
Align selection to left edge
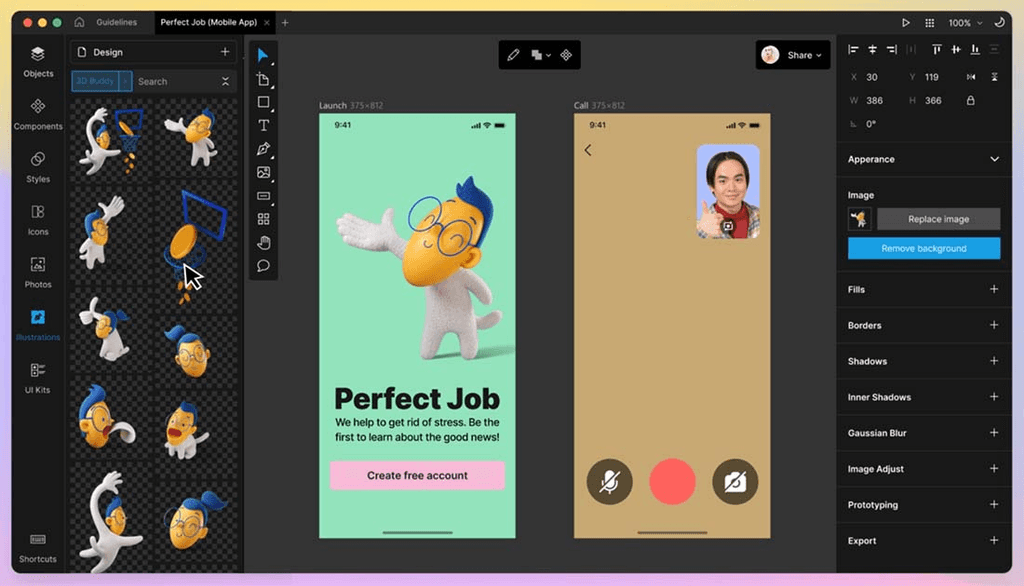coord(852,50)
